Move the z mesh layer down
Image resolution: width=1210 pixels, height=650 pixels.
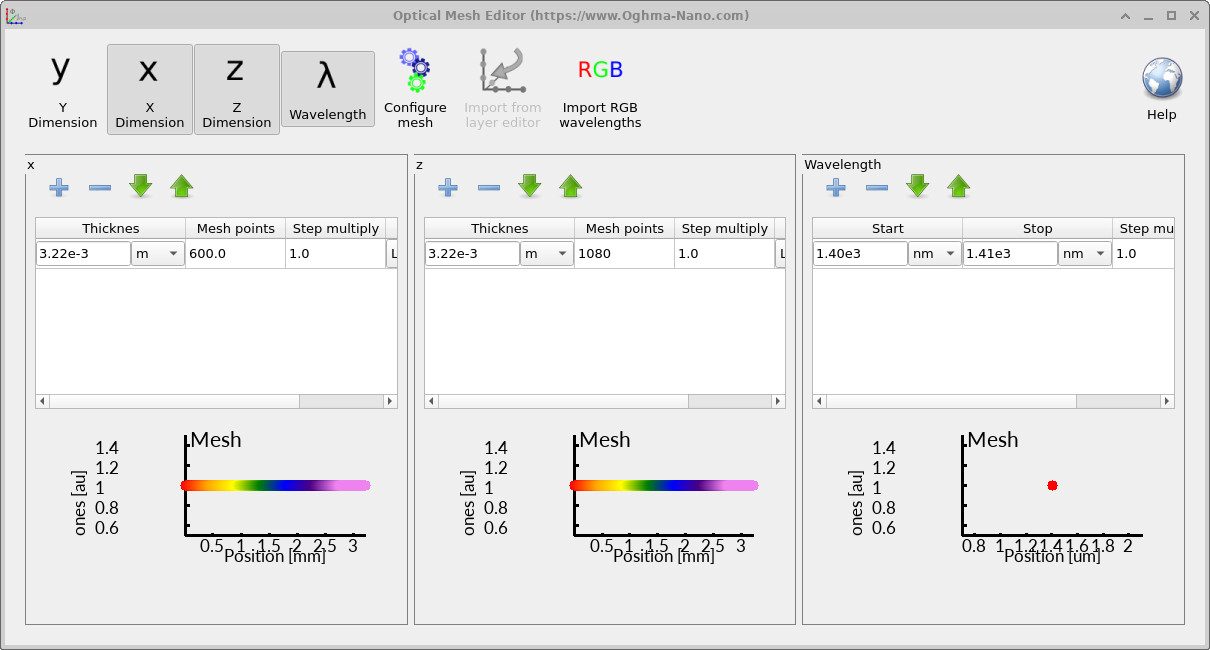point(529,187)
